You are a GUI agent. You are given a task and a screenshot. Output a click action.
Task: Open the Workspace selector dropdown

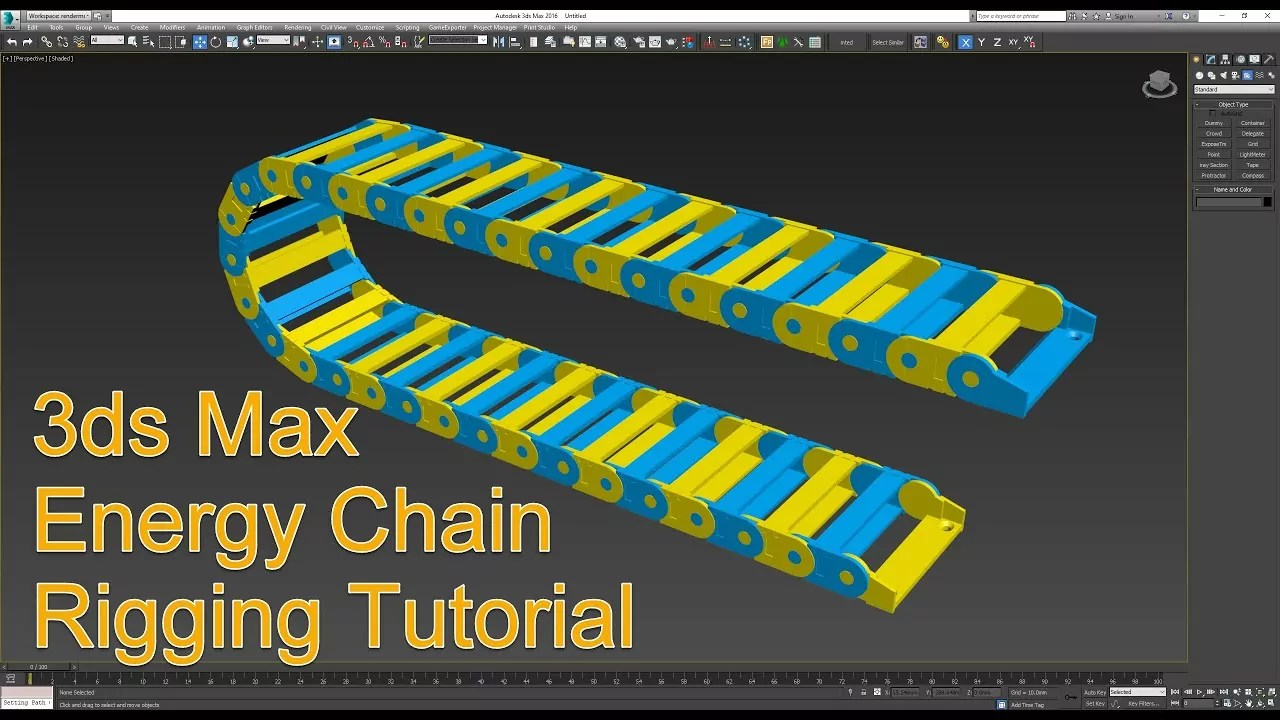click(x=57, y=16)
